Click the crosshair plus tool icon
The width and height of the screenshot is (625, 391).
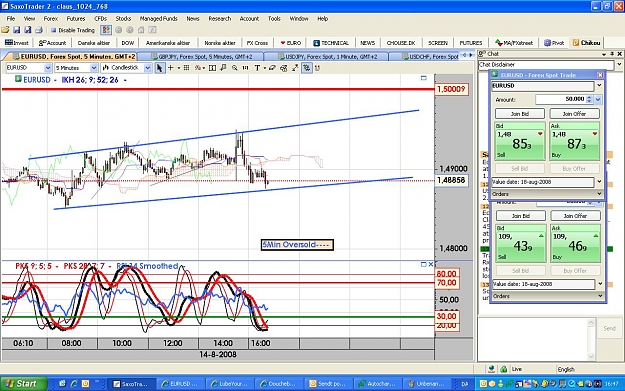point(171,68)
